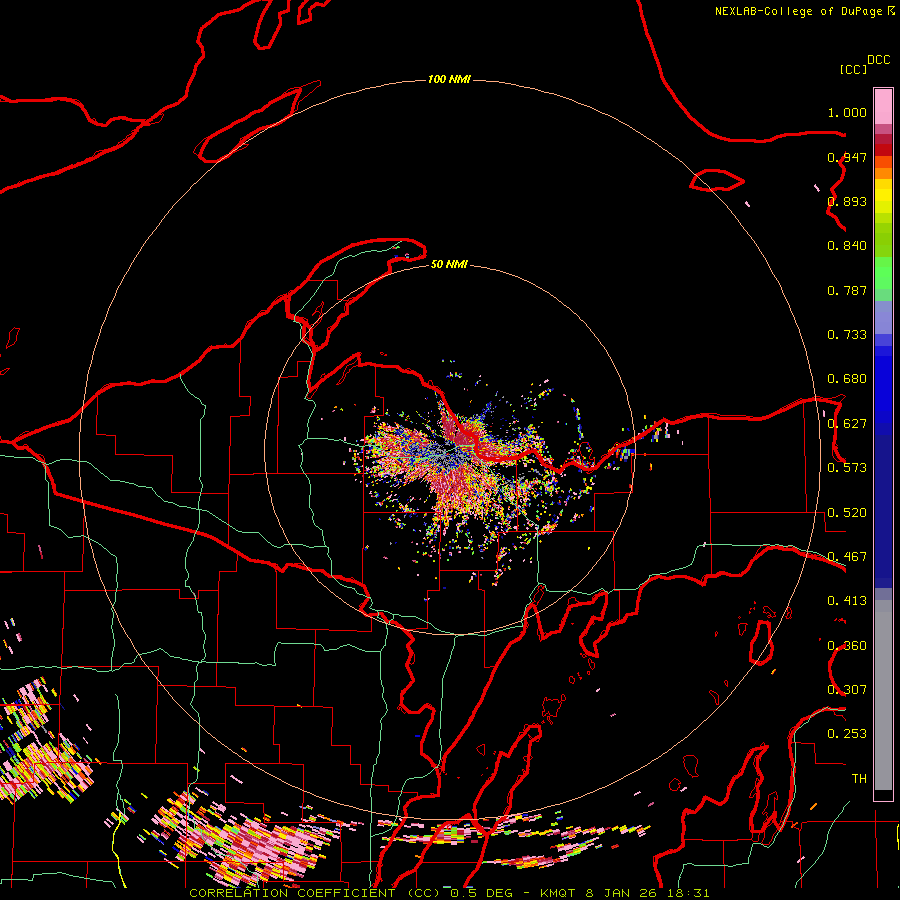Click the pink top segment of color bar
Screen dimensions: 900x900
point(883,106)
